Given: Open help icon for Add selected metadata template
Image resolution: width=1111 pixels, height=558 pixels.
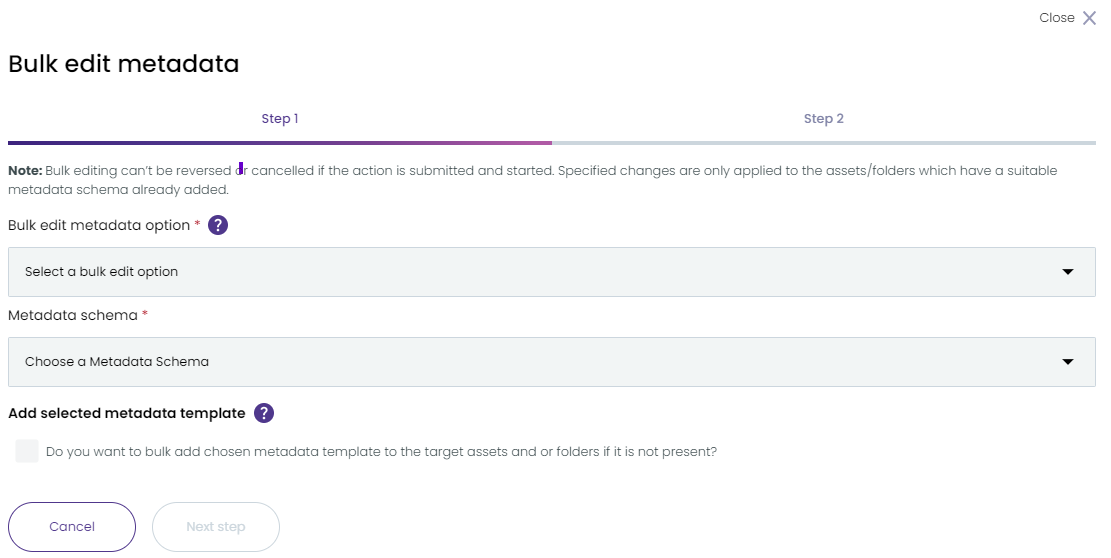Looking at the screenshot, I should click(x=264, y=413).
